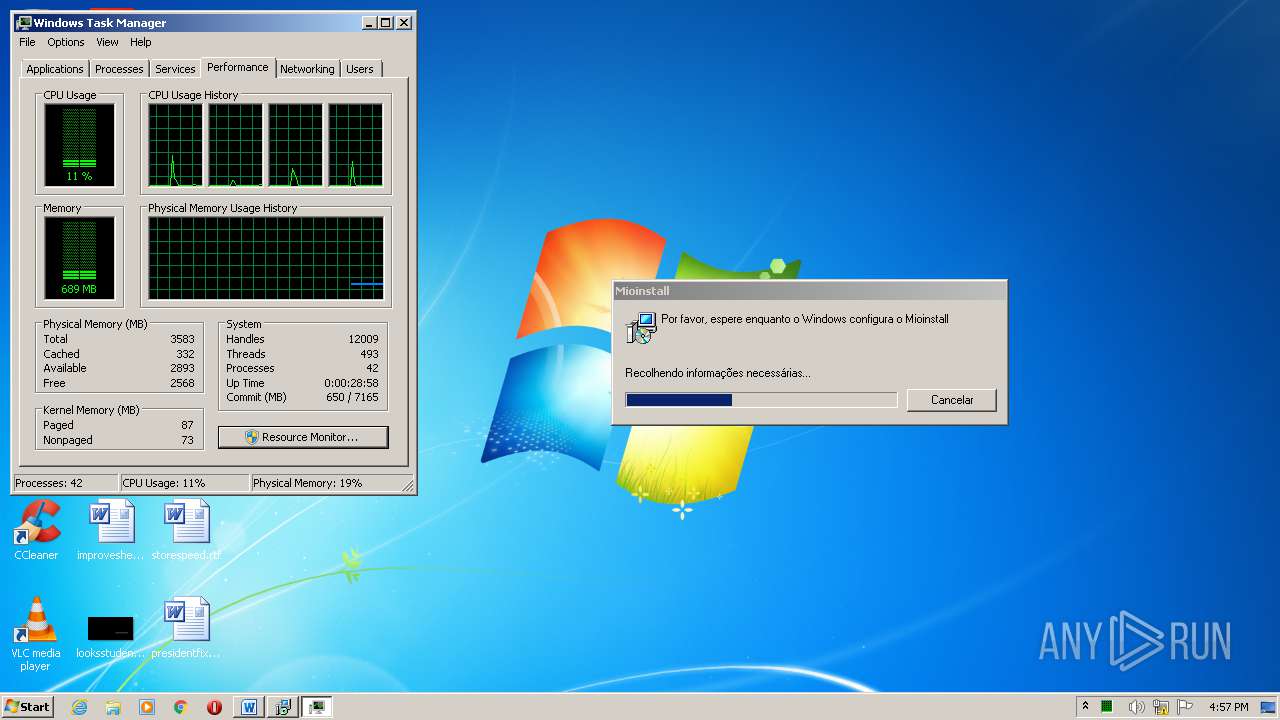Select the presidentfix... document icon
The image size is (1280, 720).
[187, 629]
